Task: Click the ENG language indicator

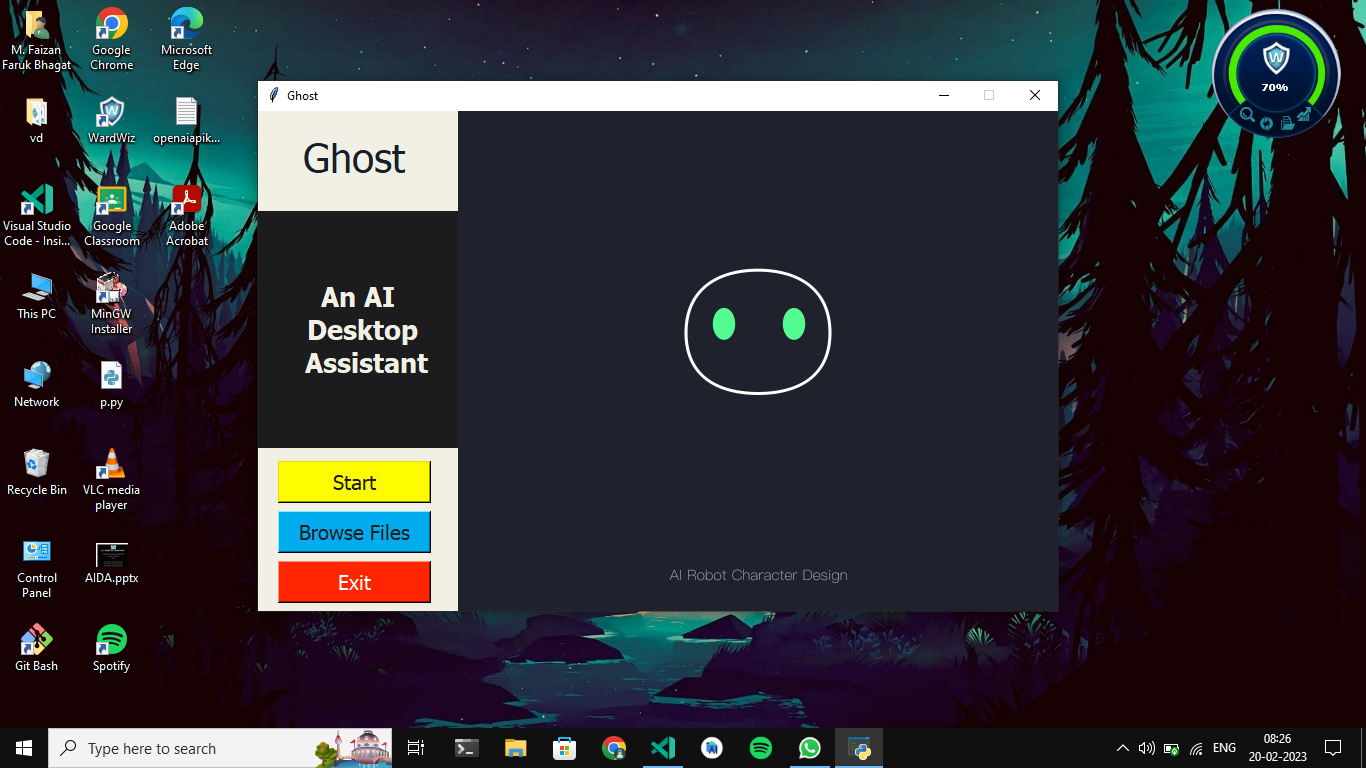Action: [x=1224, y=748]
